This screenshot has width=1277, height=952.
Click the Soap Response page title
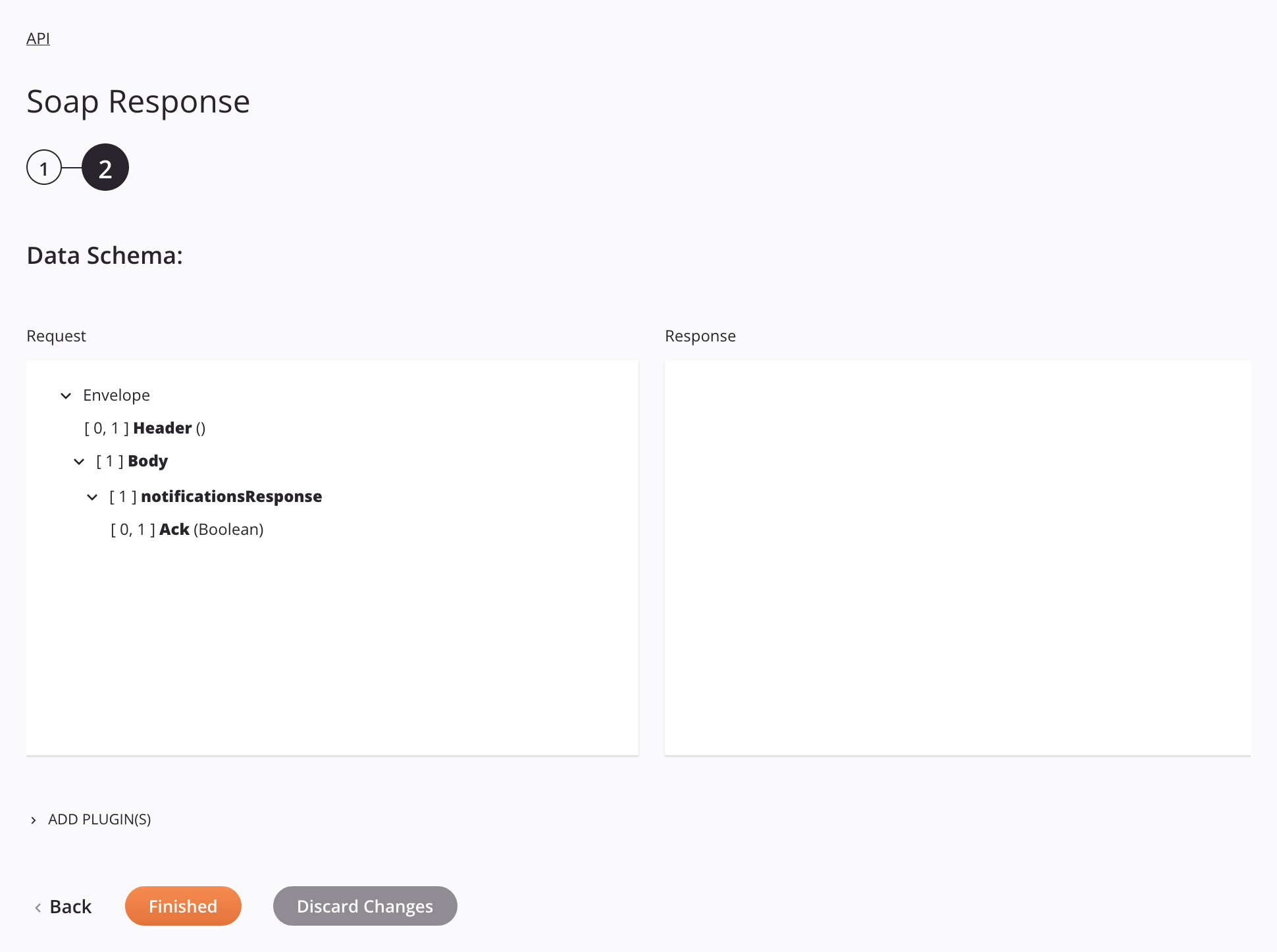point(138,102)
